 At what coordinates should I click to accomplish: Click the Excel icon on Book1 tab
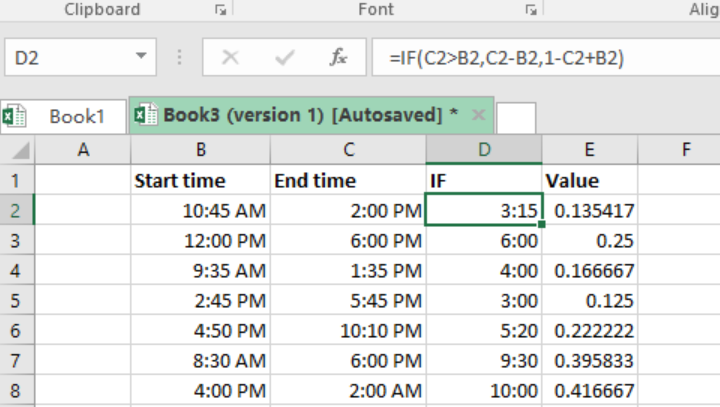point(14,116)
